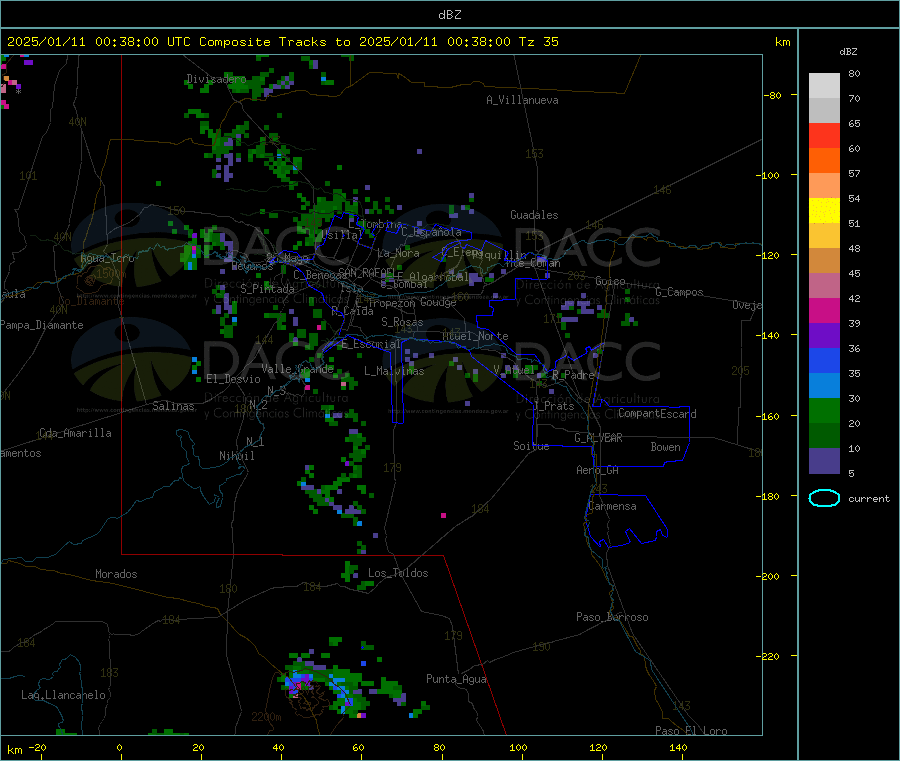Image resolution: width=900 pixels, height=761 pixels.
Task: Click the CompartEscard label
Action: click(x=657, y=413)
